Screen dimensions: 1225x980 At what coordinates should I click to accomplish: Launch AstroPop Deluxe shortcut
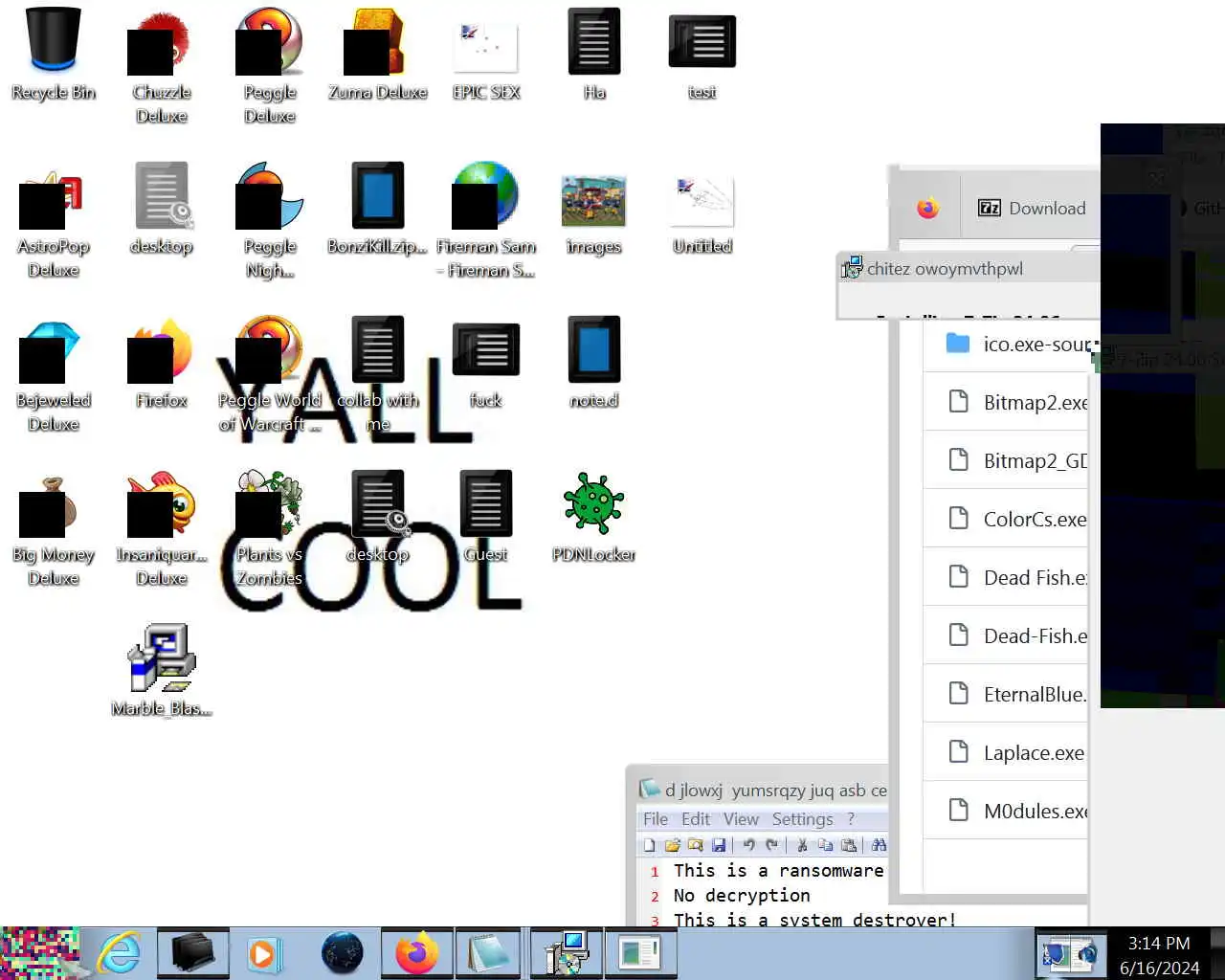pyautogui.click(x=54, y=220)
